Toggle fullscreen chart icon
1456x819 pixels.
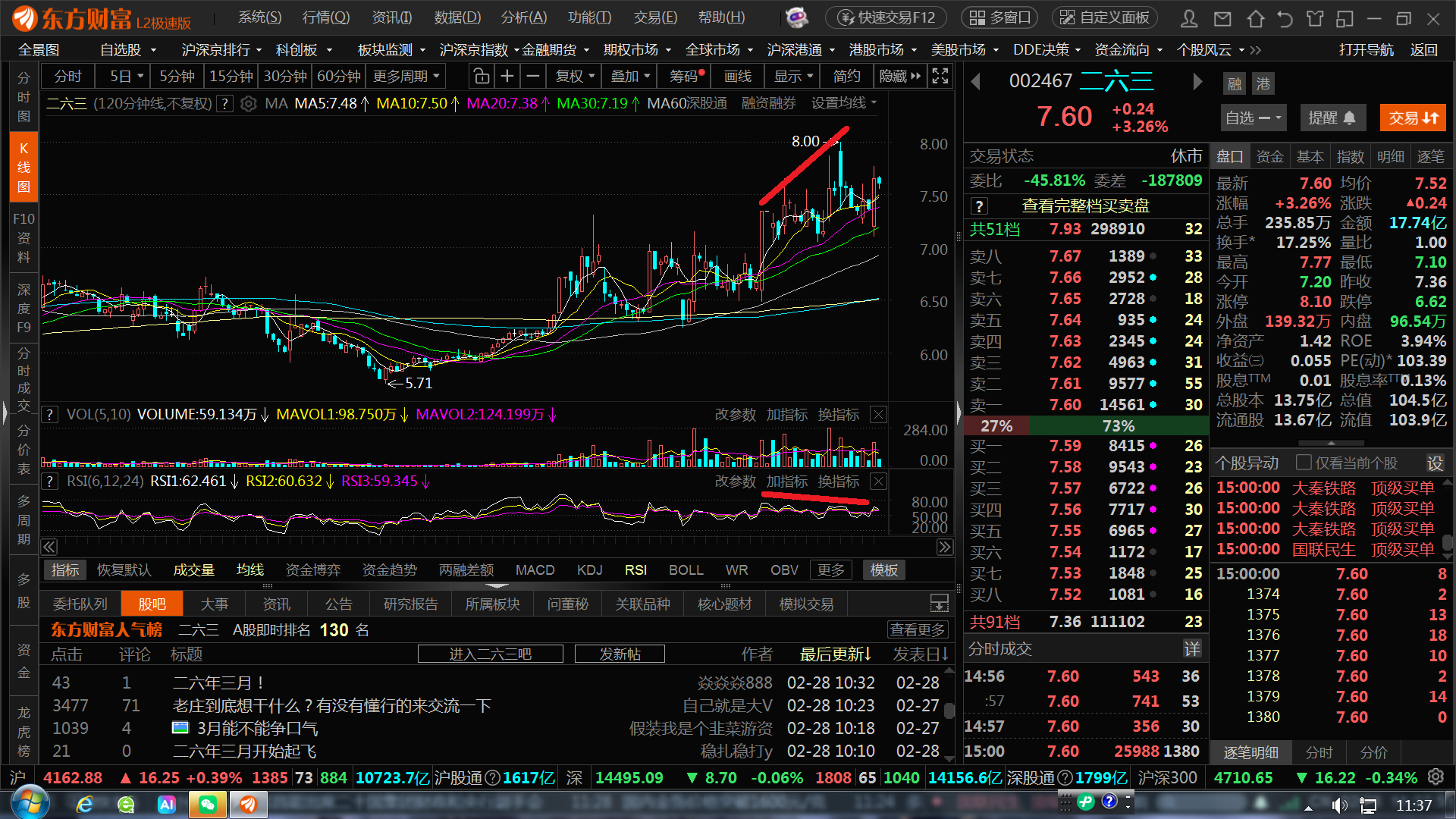pyautogui.click(x=940, y=77)
